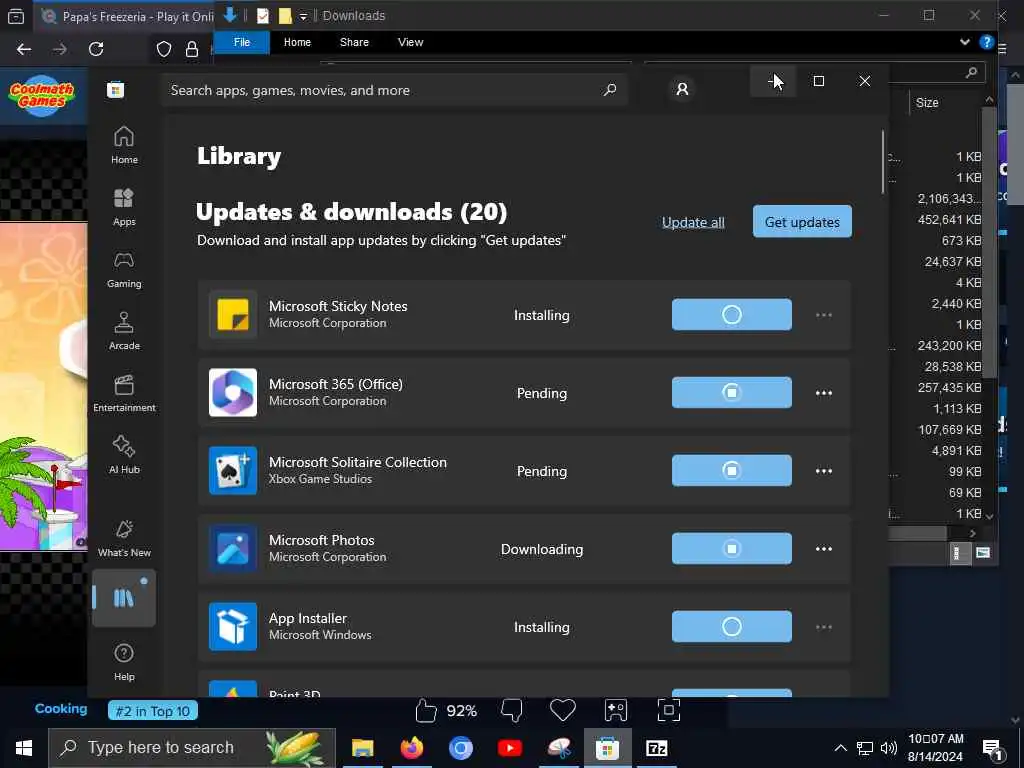This screenshot has width=1024, height=768.
Task: Go to the Apps section
Action: [x=124, y=207]
